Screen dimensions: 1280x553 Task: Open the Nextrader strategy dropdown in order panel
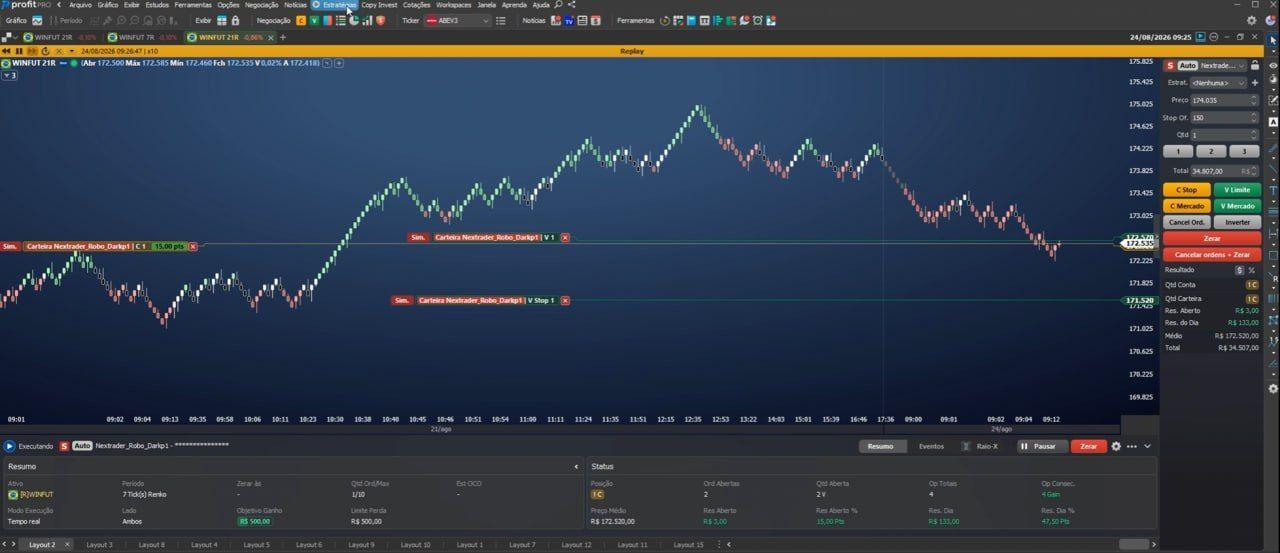click(1223, 65)
